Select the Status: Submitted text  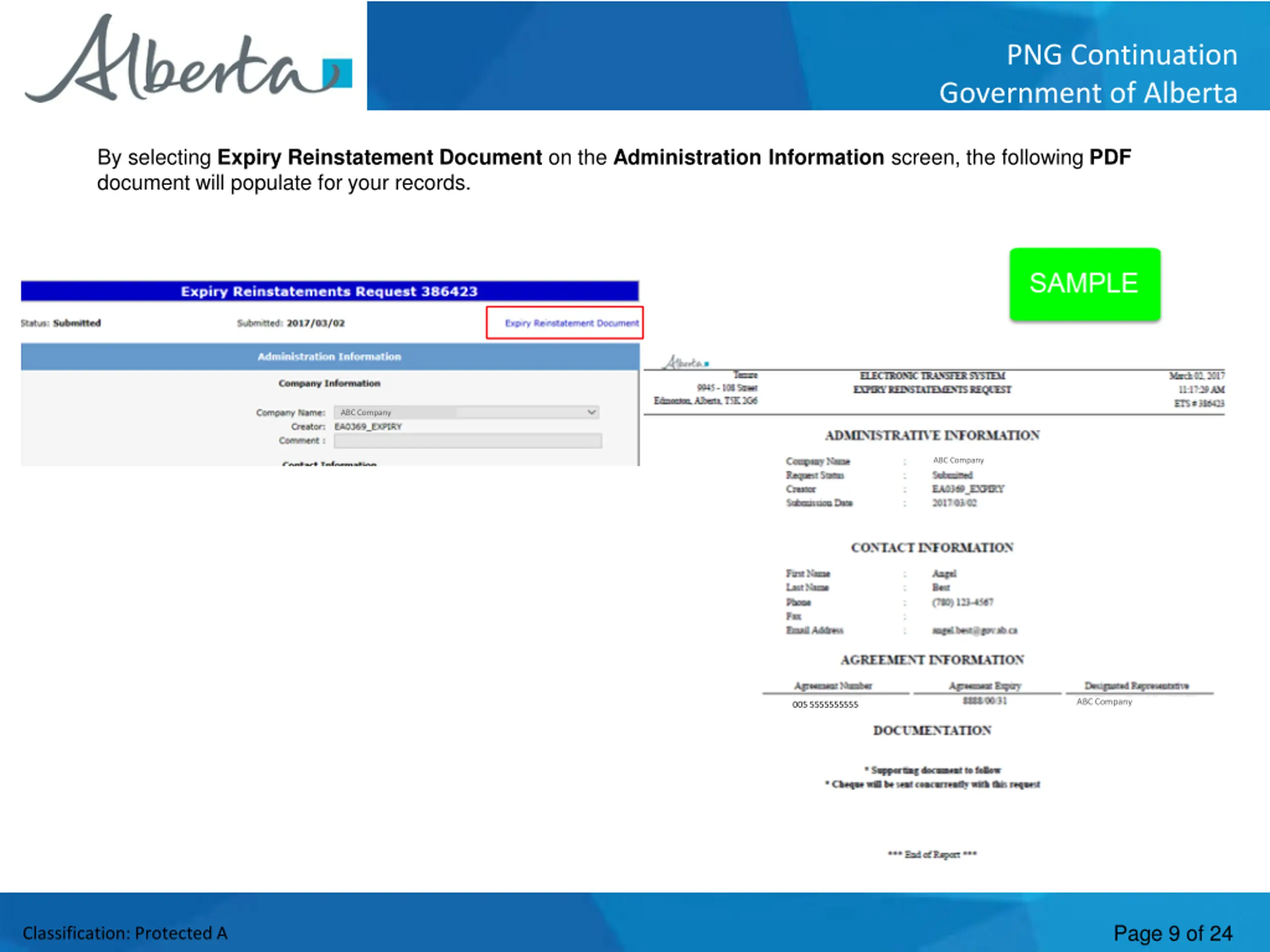pyautogui.click(x=61, y=323)
